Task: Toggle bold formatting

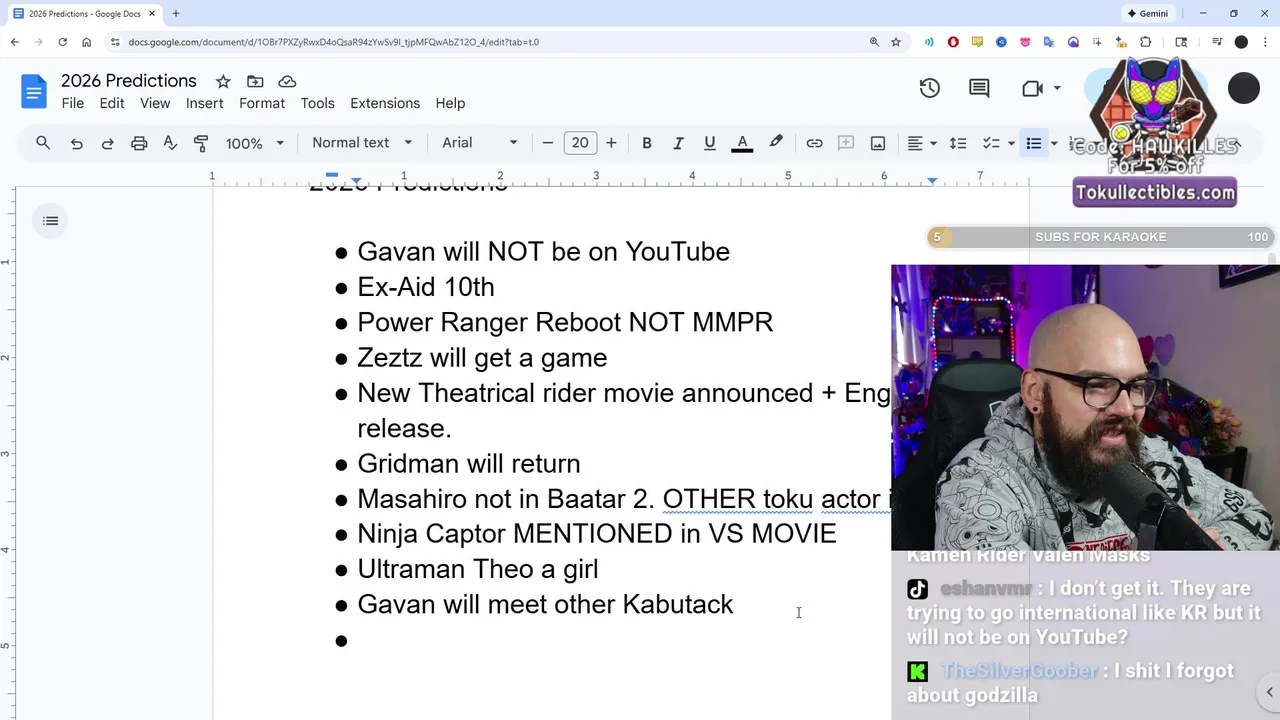Action: point(647,143)
